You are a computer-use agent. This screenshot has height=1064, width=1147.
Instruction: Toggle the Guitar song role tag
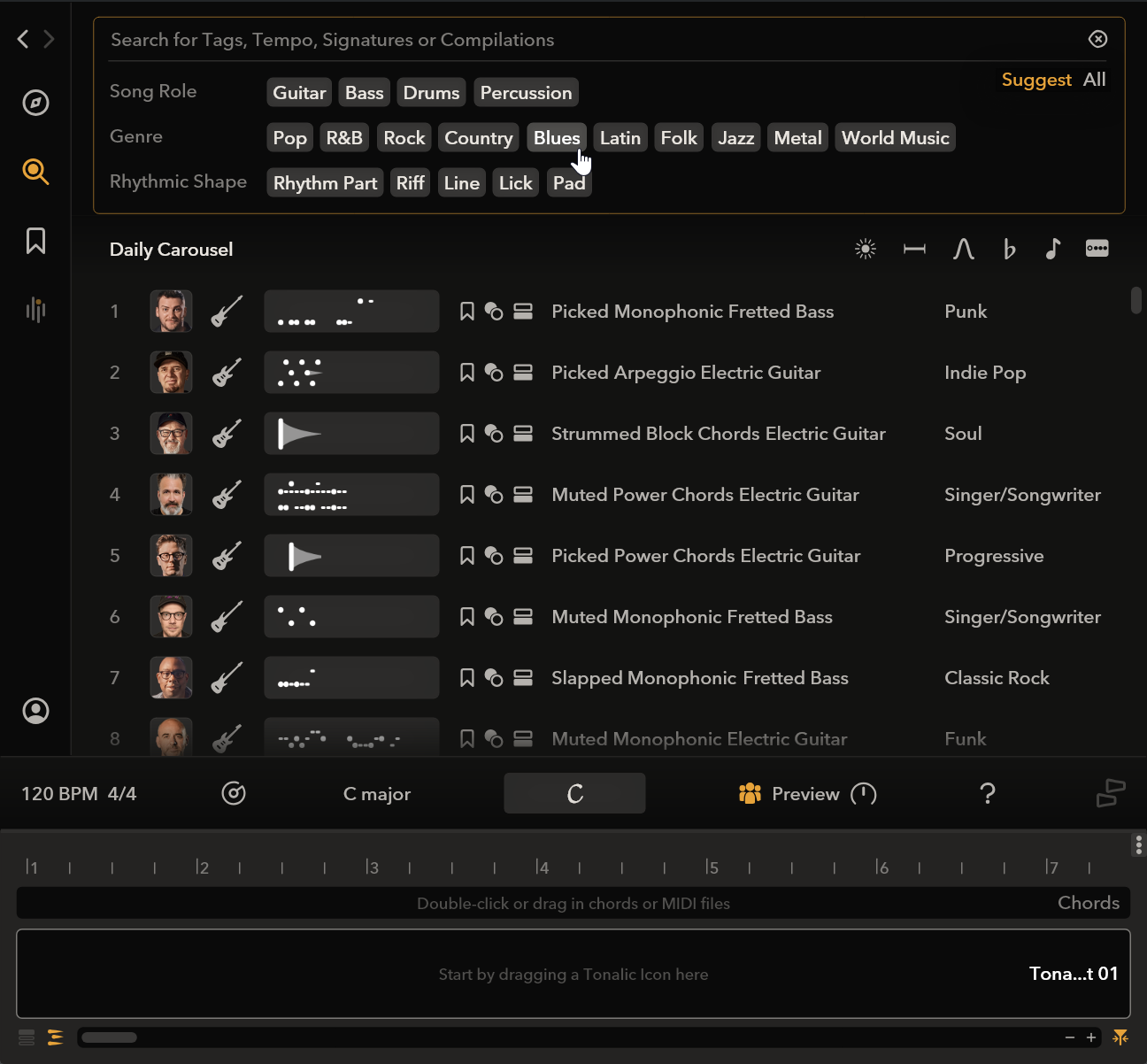coord(299,93)
